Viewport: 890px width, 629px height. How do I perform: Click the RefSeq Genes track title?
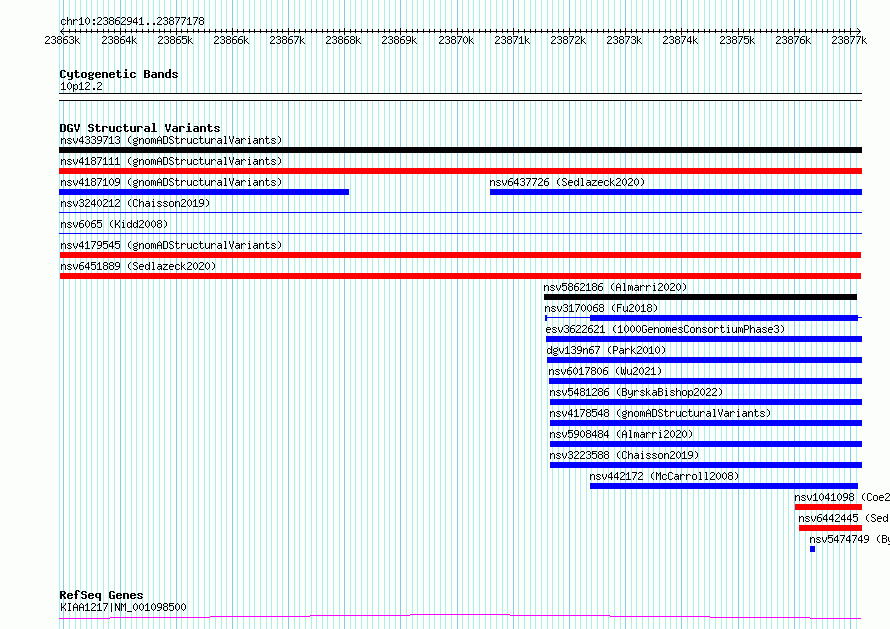point(101,595)
